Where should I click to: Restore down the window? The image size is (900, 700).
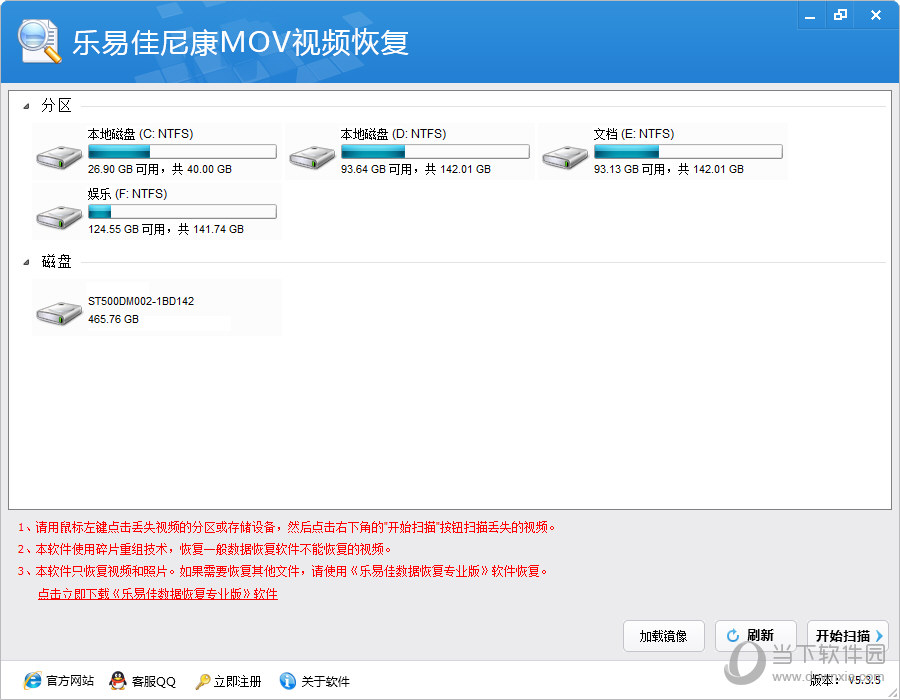[840, 15]
